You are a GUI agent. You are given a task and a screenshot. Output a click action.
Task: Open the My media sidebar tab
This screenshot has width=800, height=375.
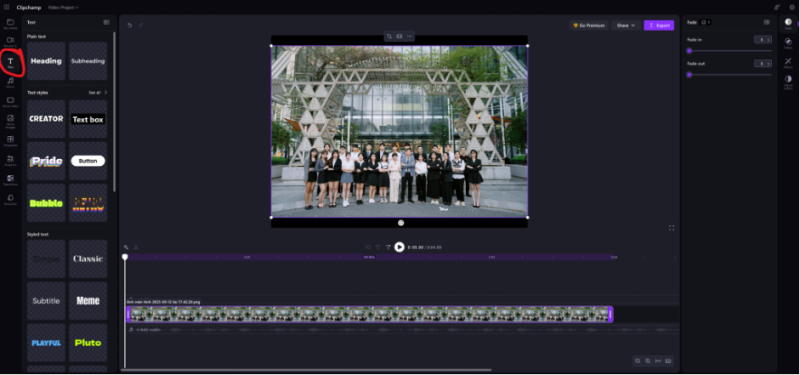(10, 24)
